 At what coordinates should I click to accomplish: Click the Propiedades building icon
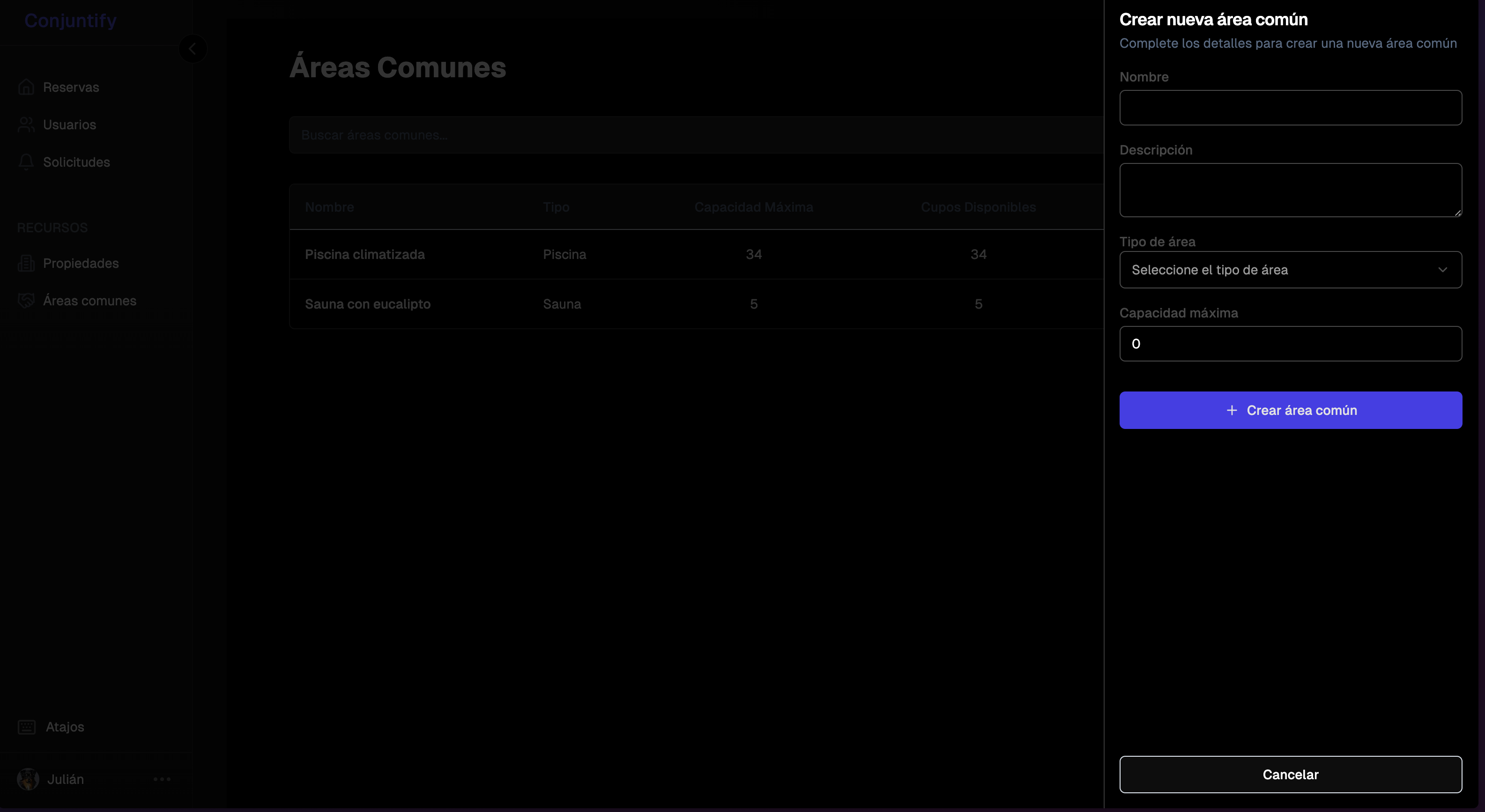pyautogui.click(x=26, y=263)
